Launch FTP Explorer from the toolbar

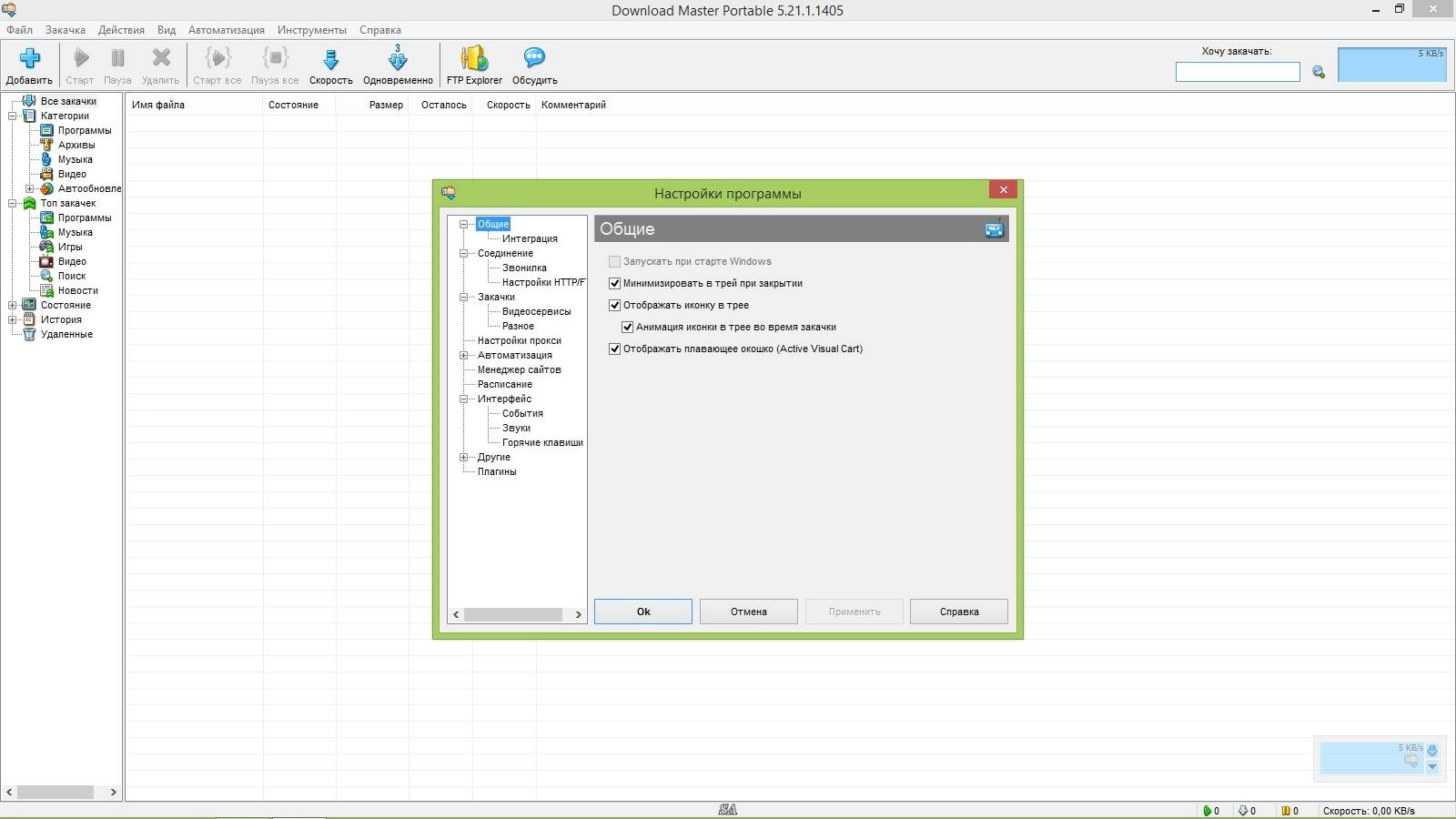(474, 59)
